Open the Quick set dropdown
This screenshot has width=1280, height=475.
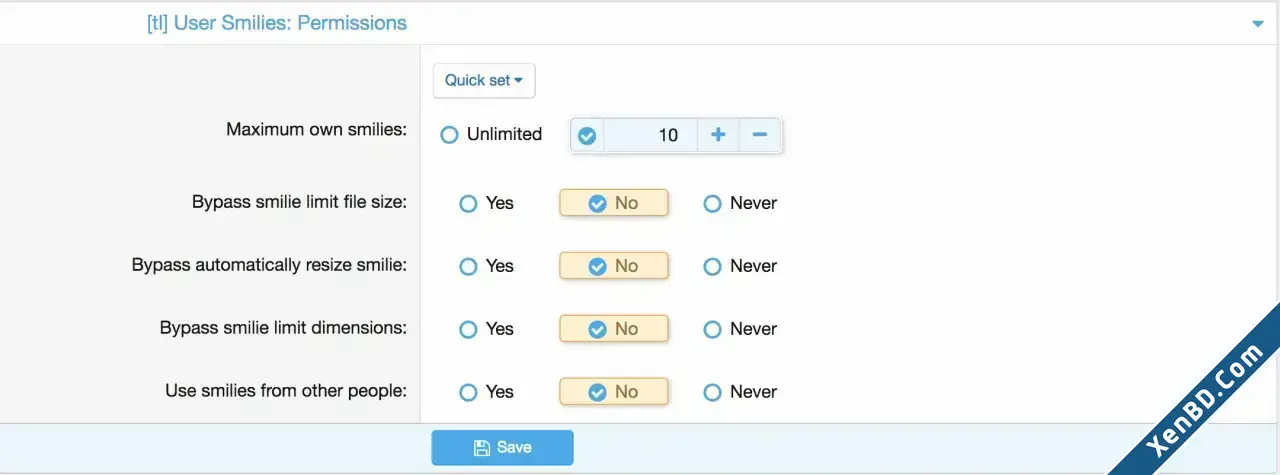tap(484, 81)
